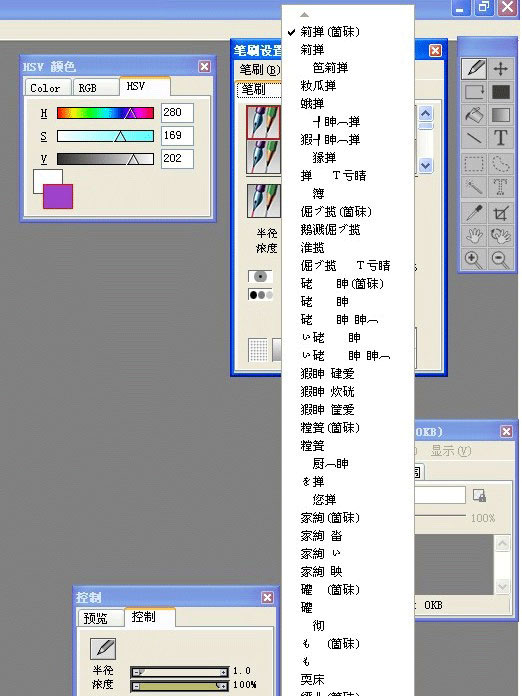Click the purple foreground color swatch

click(x=58, y=197)
